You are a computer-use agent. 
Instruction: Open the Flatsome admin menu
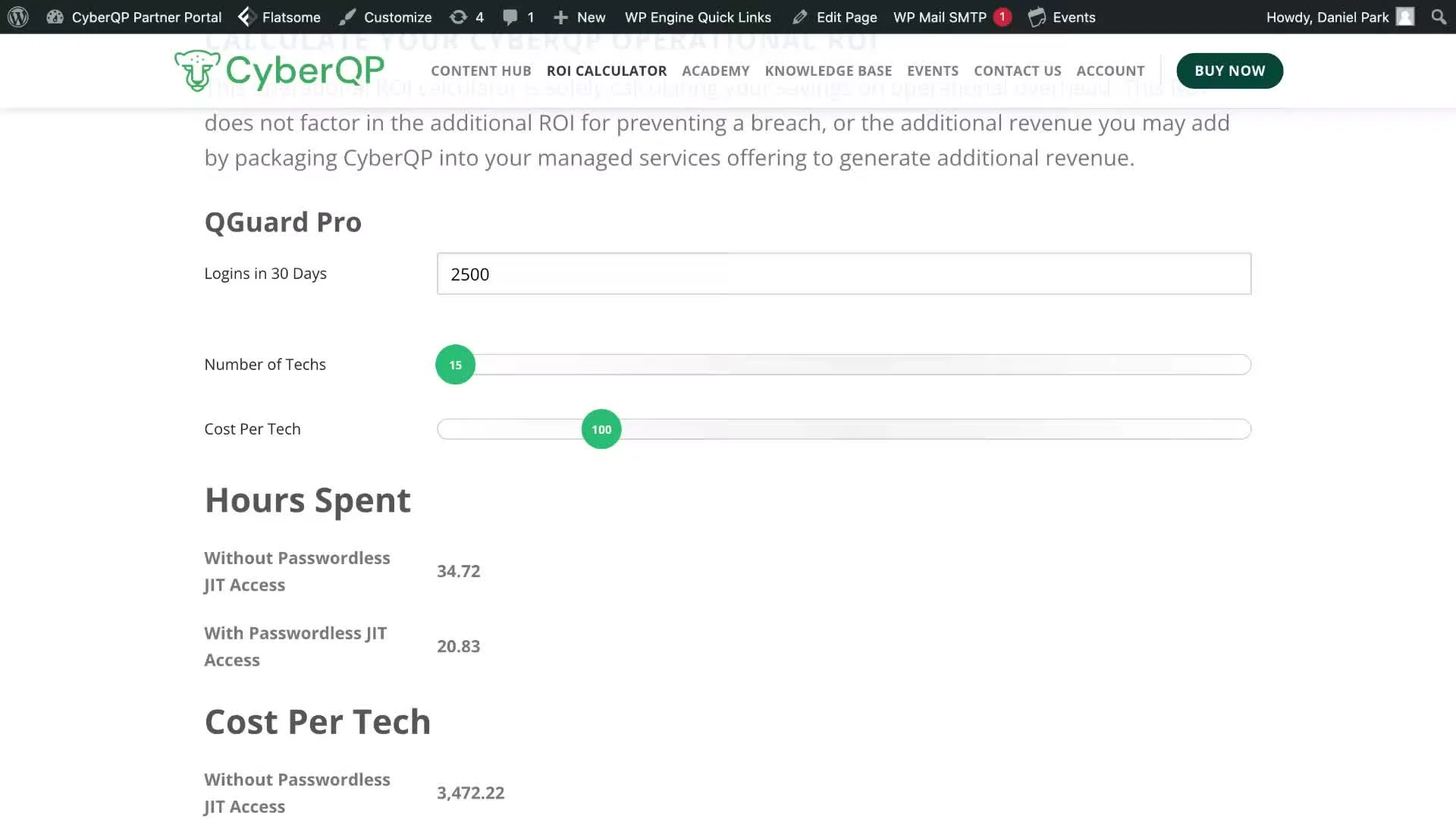point(291,17)
